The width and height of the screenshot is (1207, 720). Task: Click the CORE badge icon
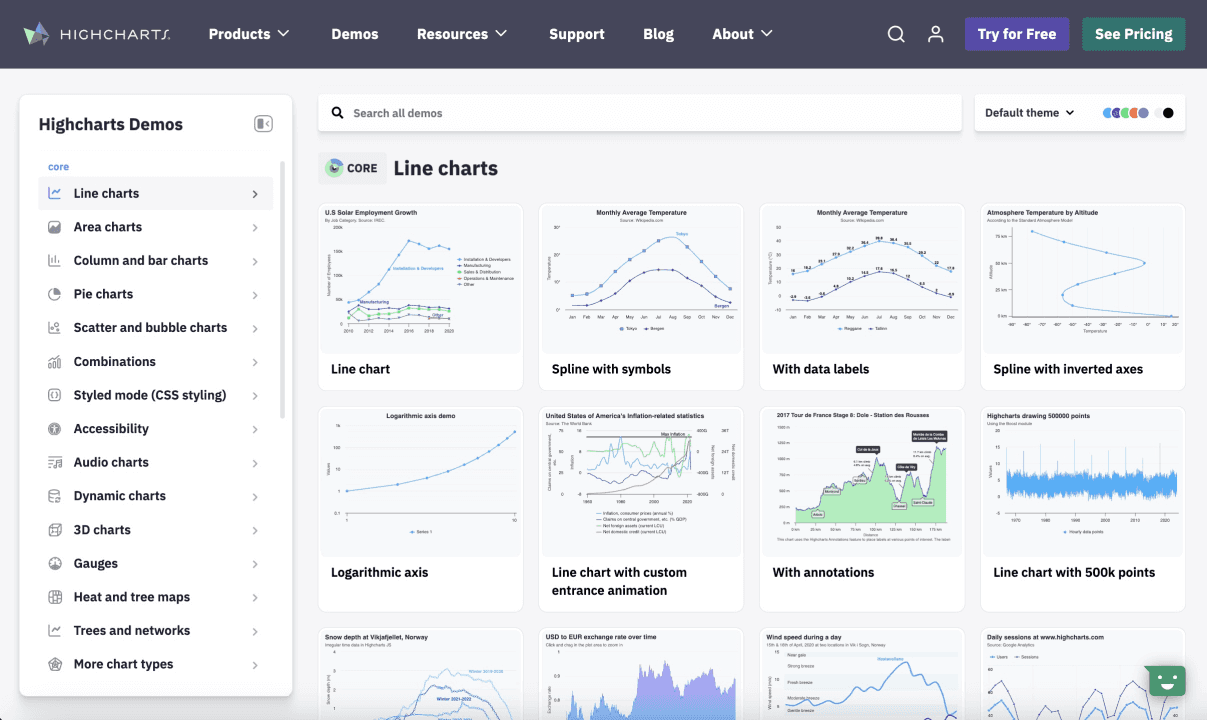[333, 168]
